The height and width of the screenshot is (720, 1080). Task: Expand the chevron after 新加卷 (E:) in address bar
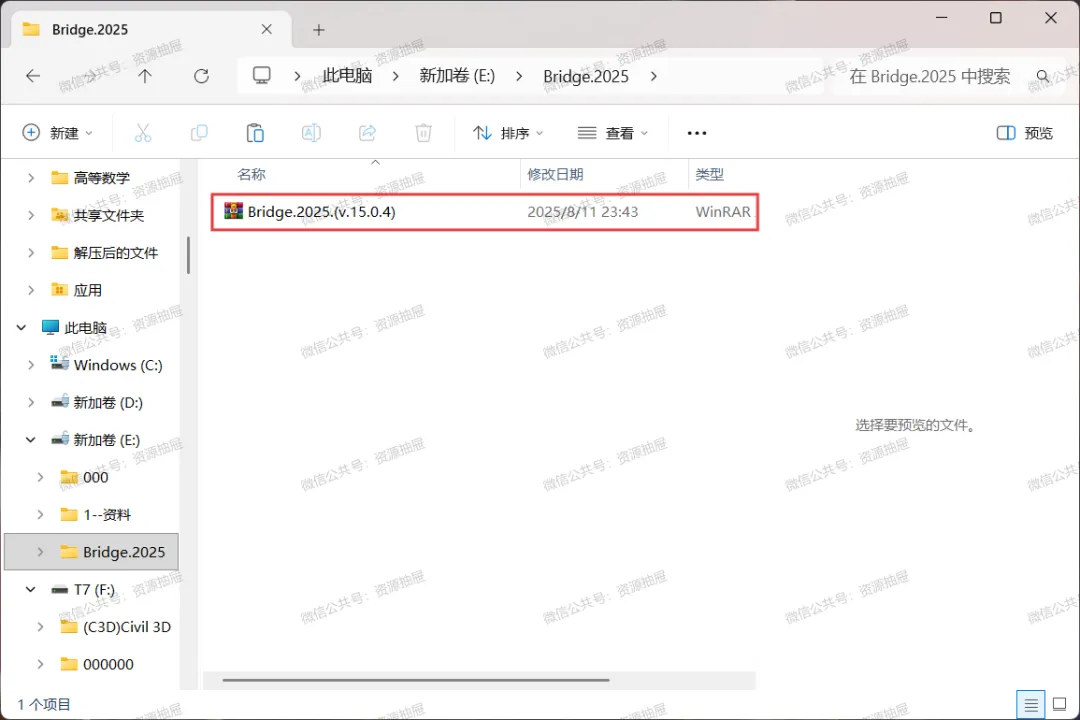pyautogui.click(x=519, y=76)
